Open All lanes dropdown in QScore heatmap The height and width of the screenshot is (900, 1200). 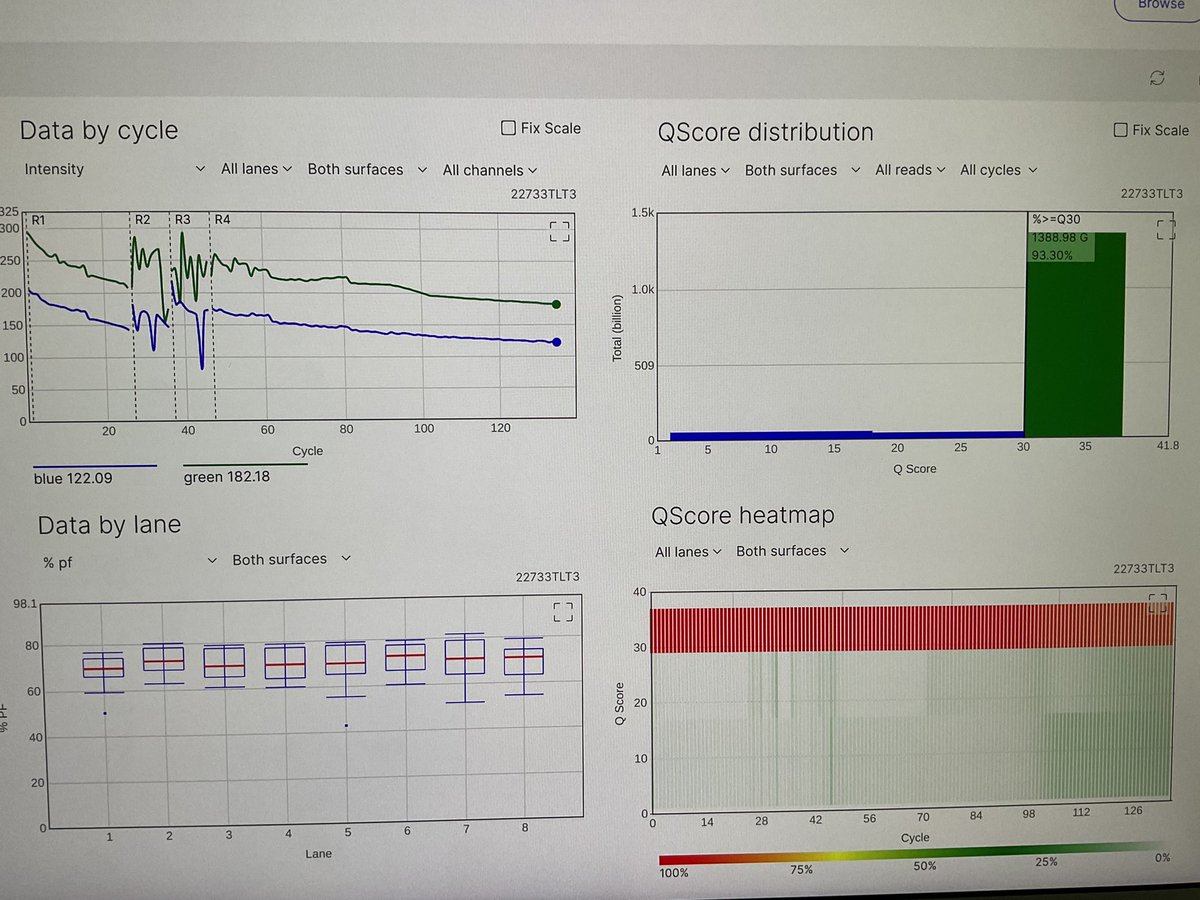(x=688, y=552)
